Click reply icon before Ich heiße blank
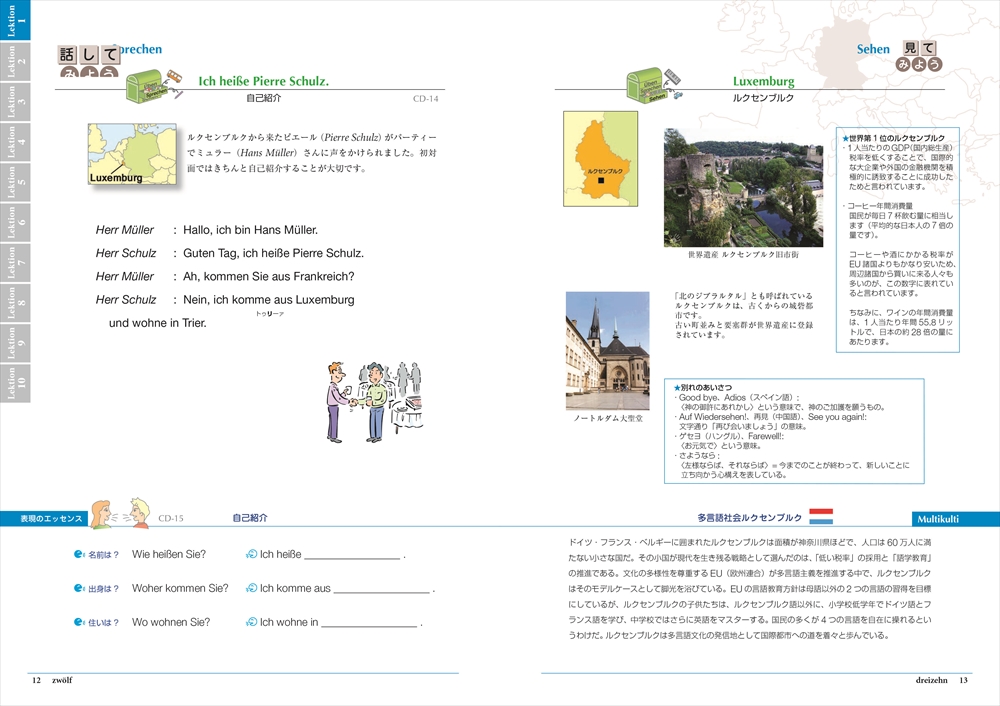 tap(251, 554)
